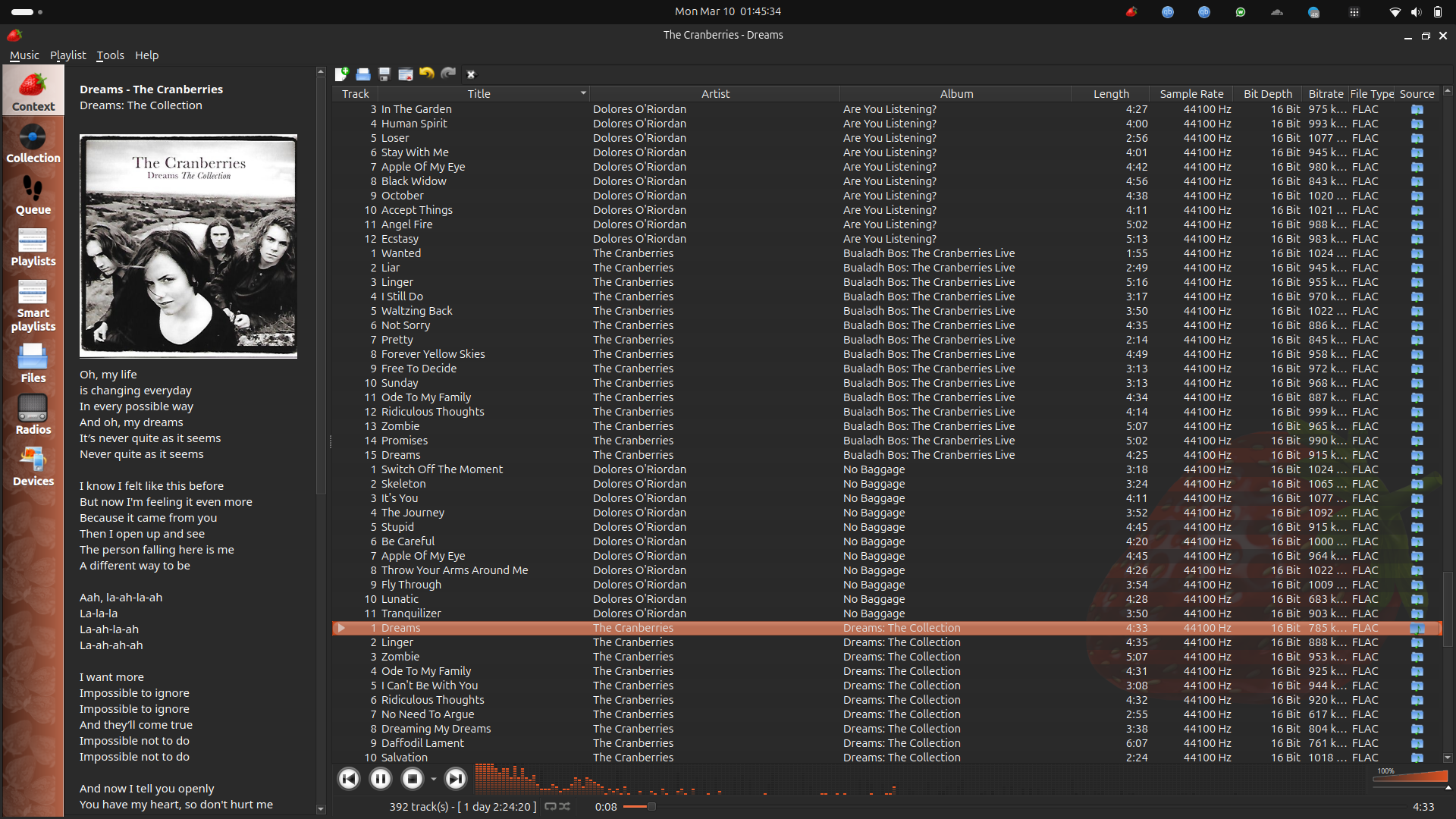Screen dimensions: 1456x819
Task: Open the Radios sidebar tab
Action: click(33, 415)
